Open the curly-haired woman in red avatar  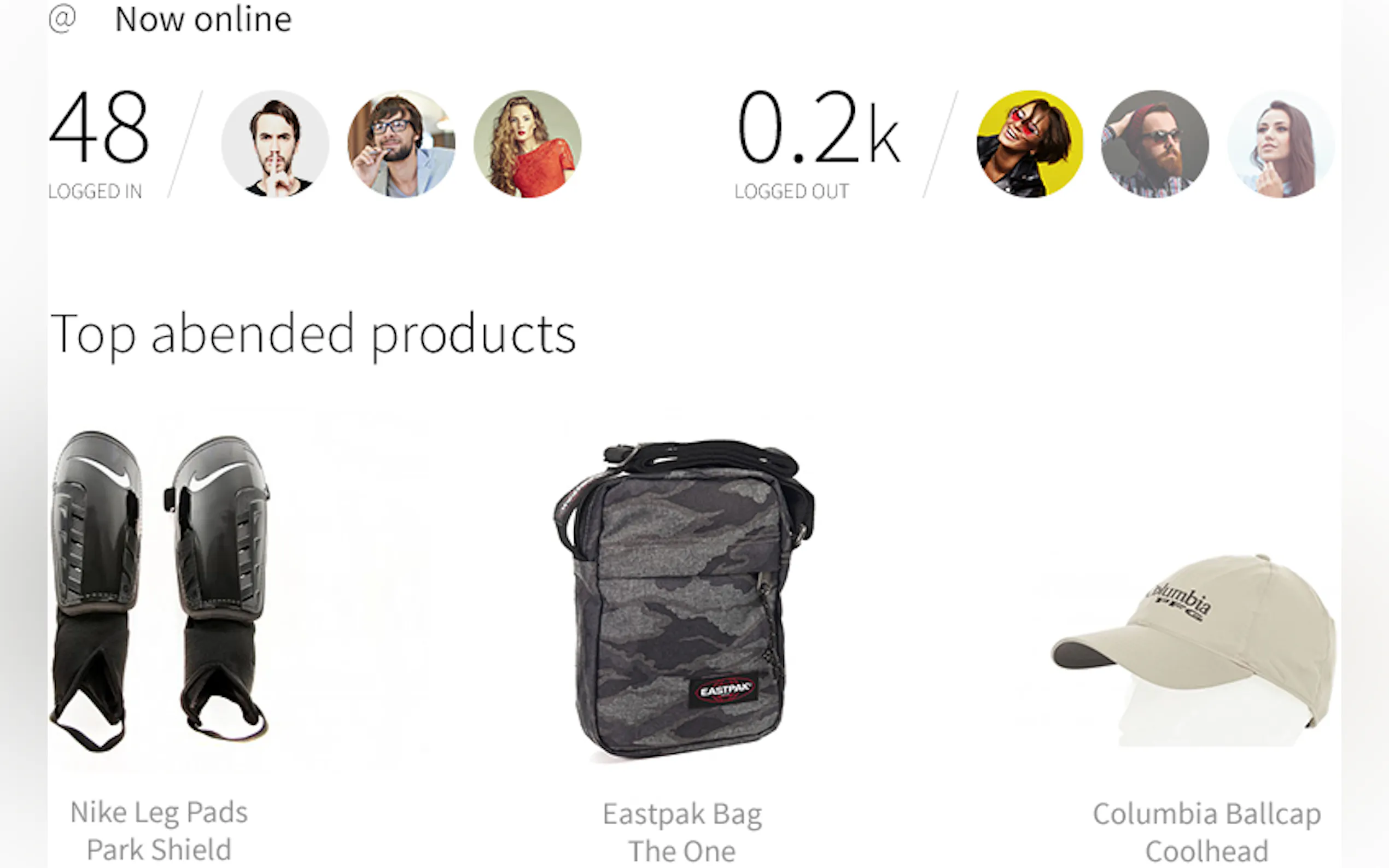point(527,144)
